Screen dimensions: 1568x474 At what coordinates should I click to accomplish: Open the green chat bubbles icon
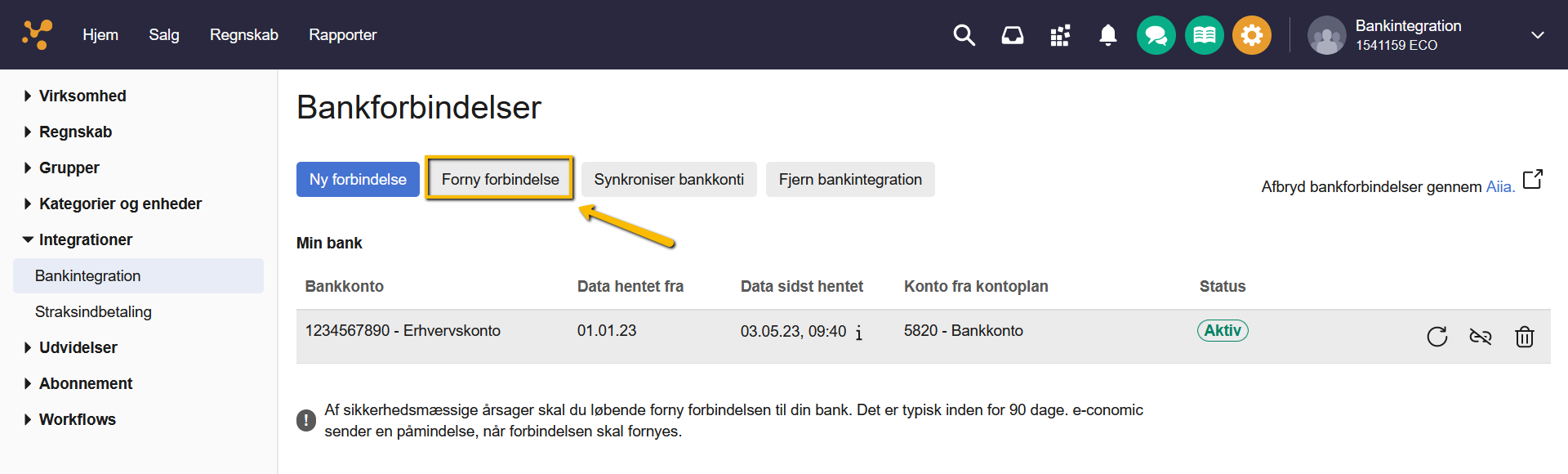point(1156,35)
